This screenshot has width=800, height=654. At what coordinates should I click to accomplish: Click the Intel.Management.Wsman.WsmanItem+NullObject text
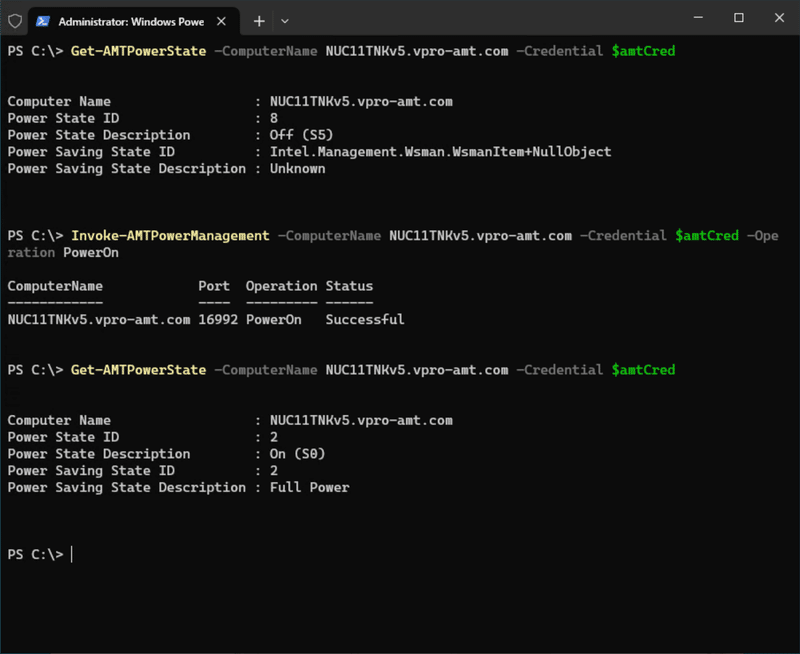pyautogui.click(x=440, y=152)
